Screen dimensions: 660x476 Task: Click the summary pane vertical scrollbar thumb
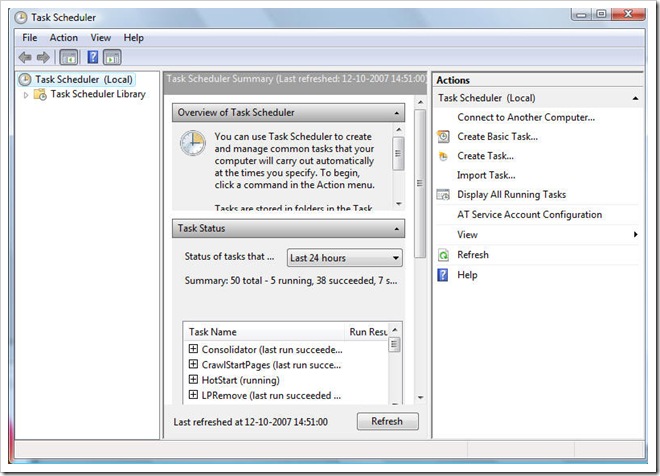(x=420, y=183)
